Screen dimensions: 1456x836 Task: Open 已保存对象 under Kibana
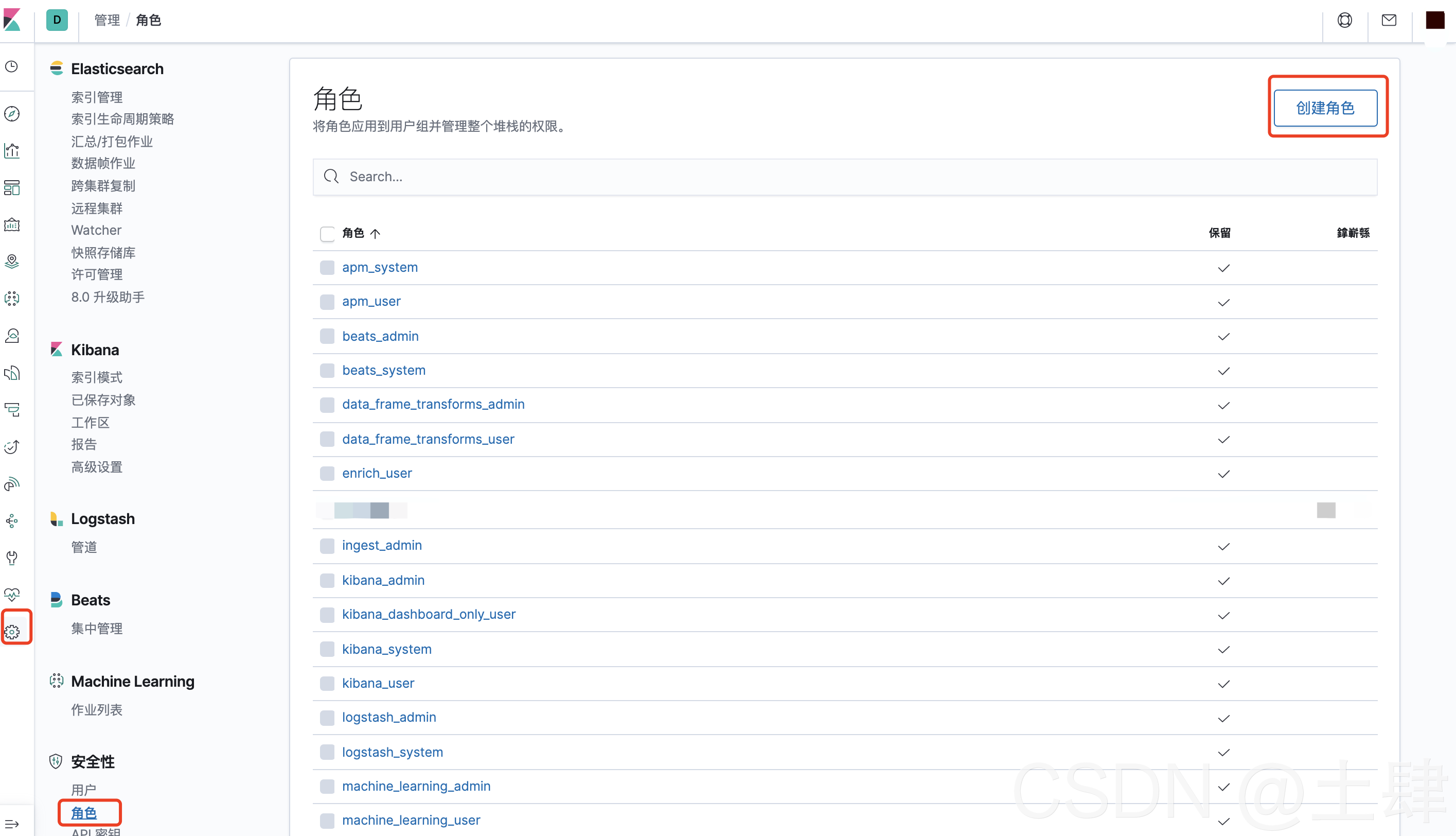pyautogui.click(x=103, y=399)
